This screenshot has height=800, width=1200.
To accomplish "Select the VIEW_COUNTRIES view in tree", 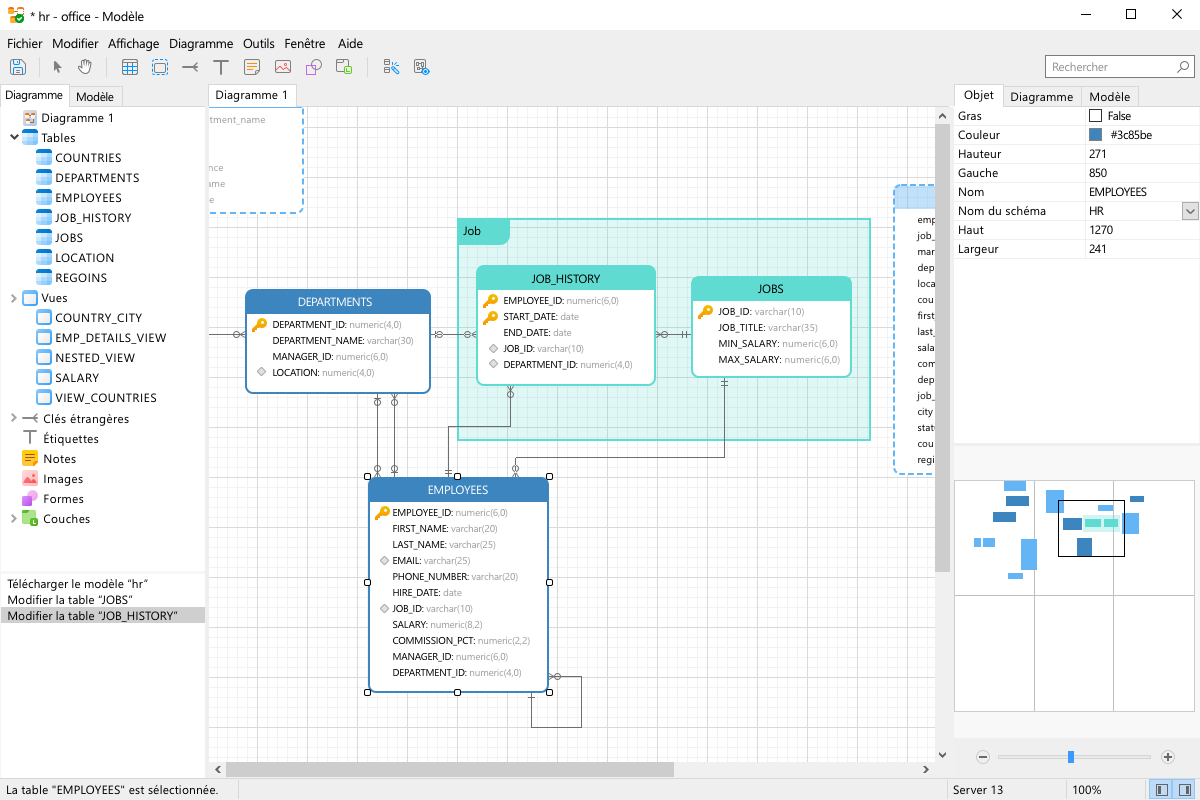I will (x=106, y=398).
